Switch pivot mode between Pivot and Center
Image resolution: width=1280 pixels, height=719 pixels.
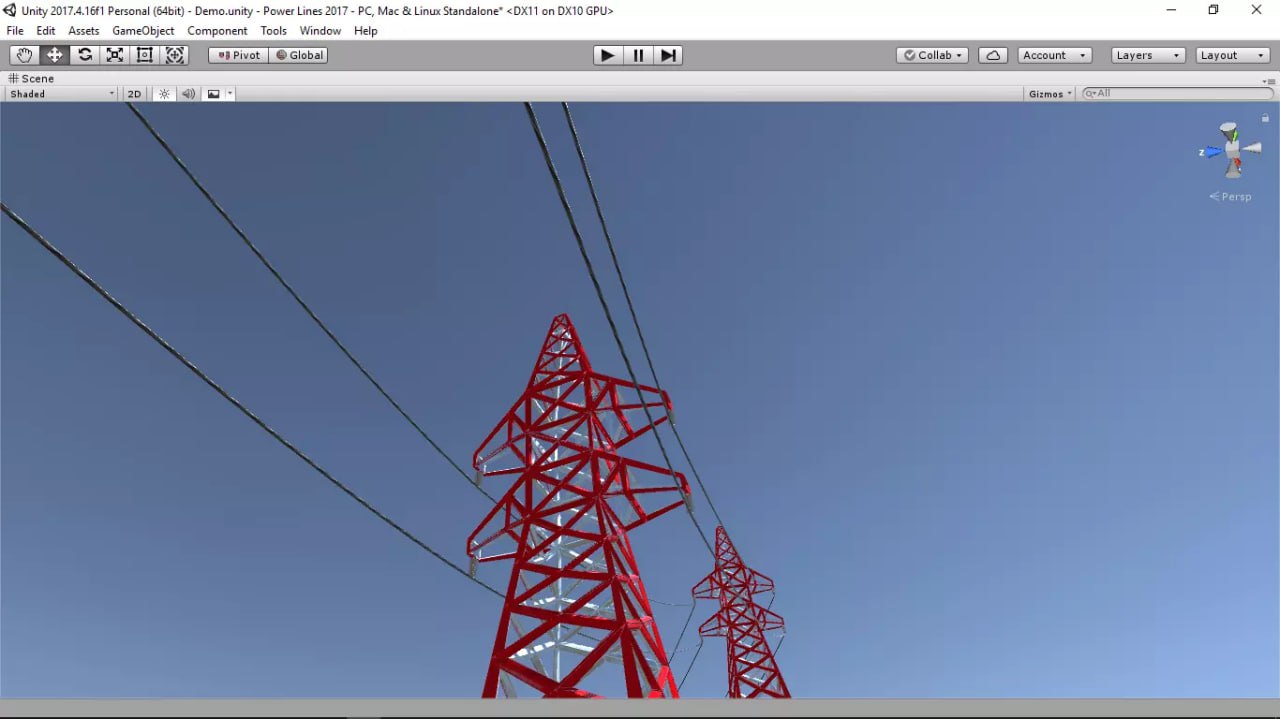point(237,55)
